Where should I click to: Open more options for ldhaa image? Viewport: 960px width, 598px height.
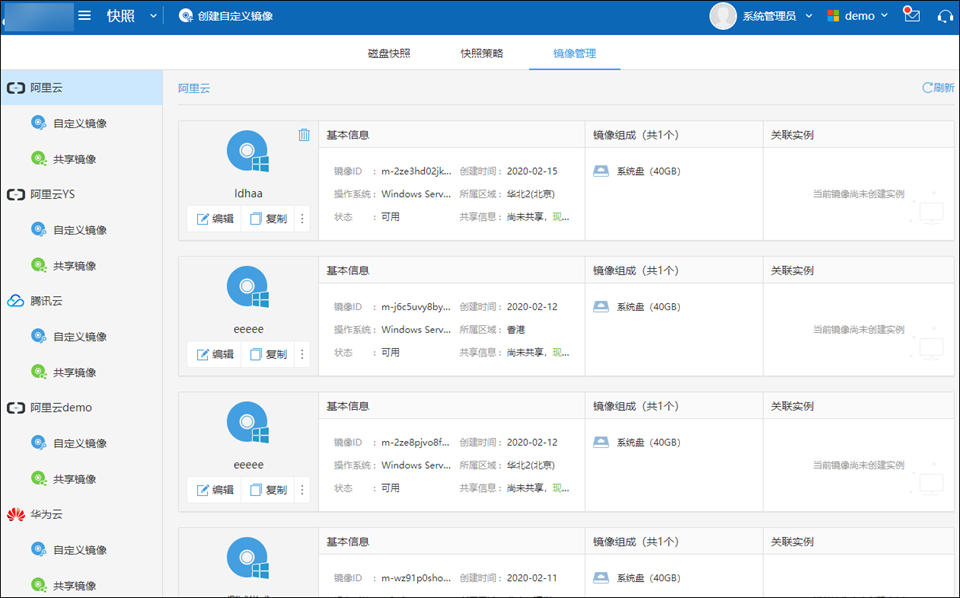302,219
